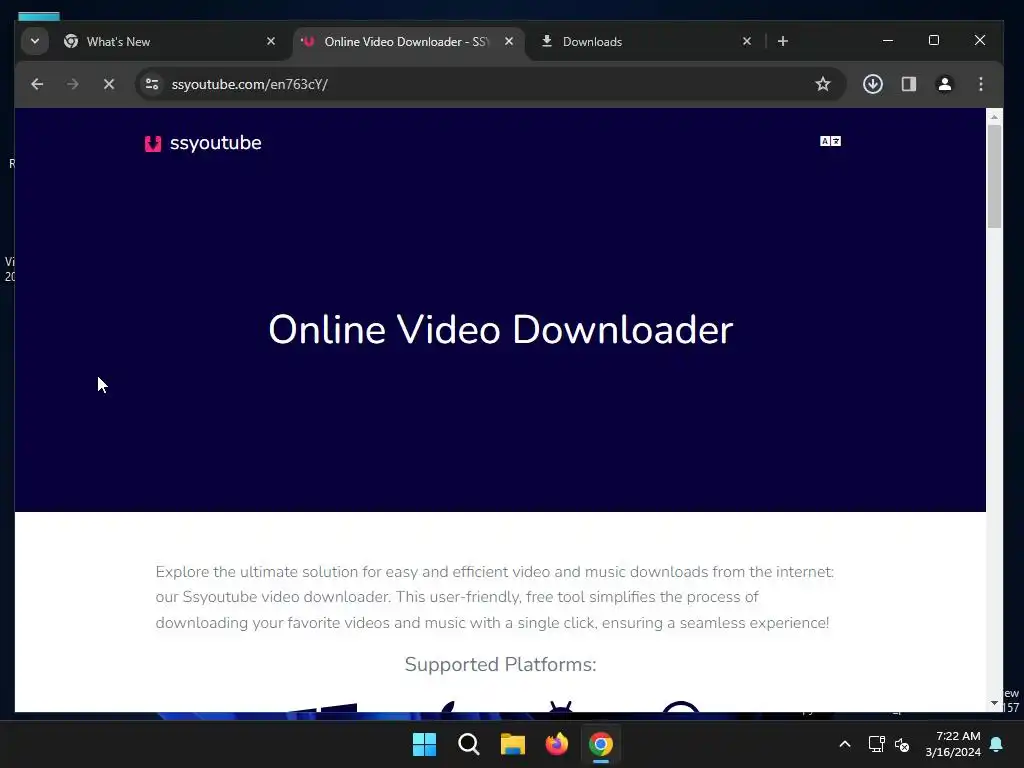This screenshot has width=1024, height=768.
Task: Open Chrome three-dot menu
Action: 981,84
